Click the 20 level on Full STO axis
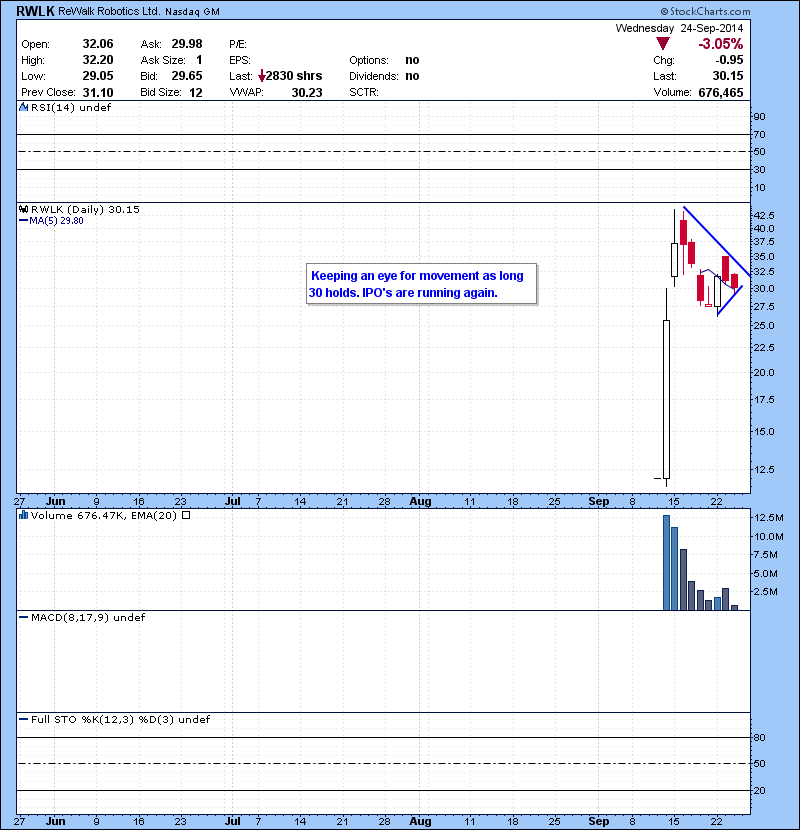Viewport: 800px width, 830px height. (759, 790)
